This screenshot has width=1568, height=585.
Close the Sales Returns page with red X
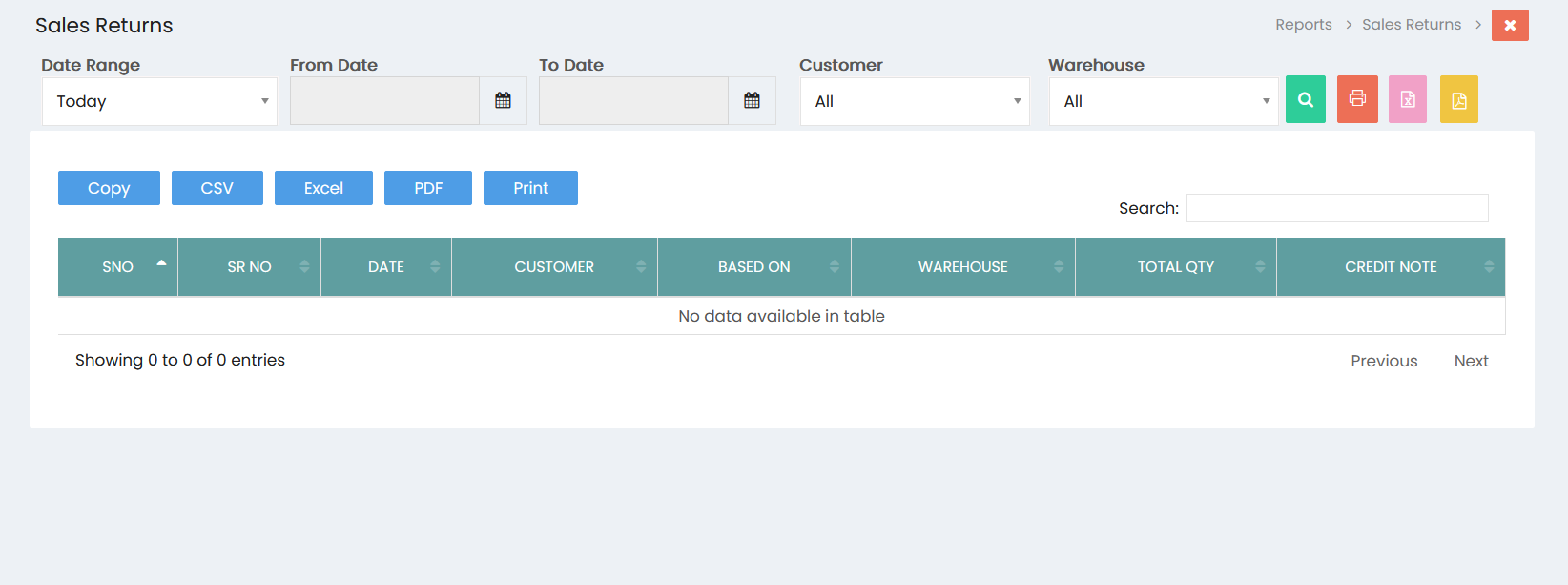point(1510,25)
